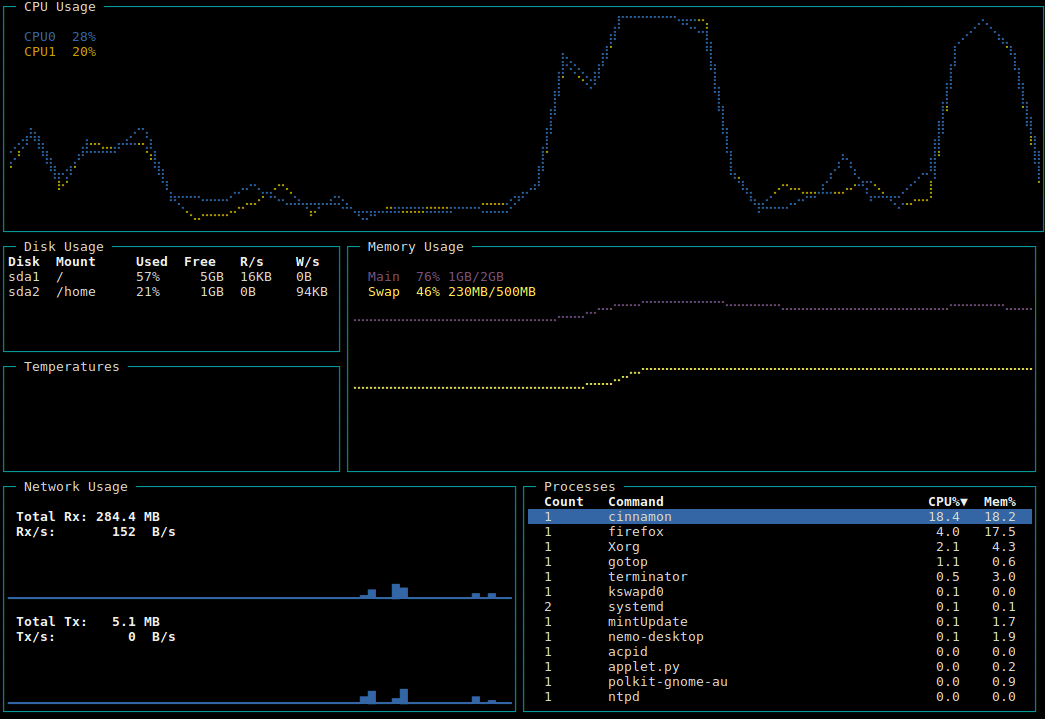Click the Main memory legend entry
This screenshot has height=719, width=1045.
tap(383, 277)
